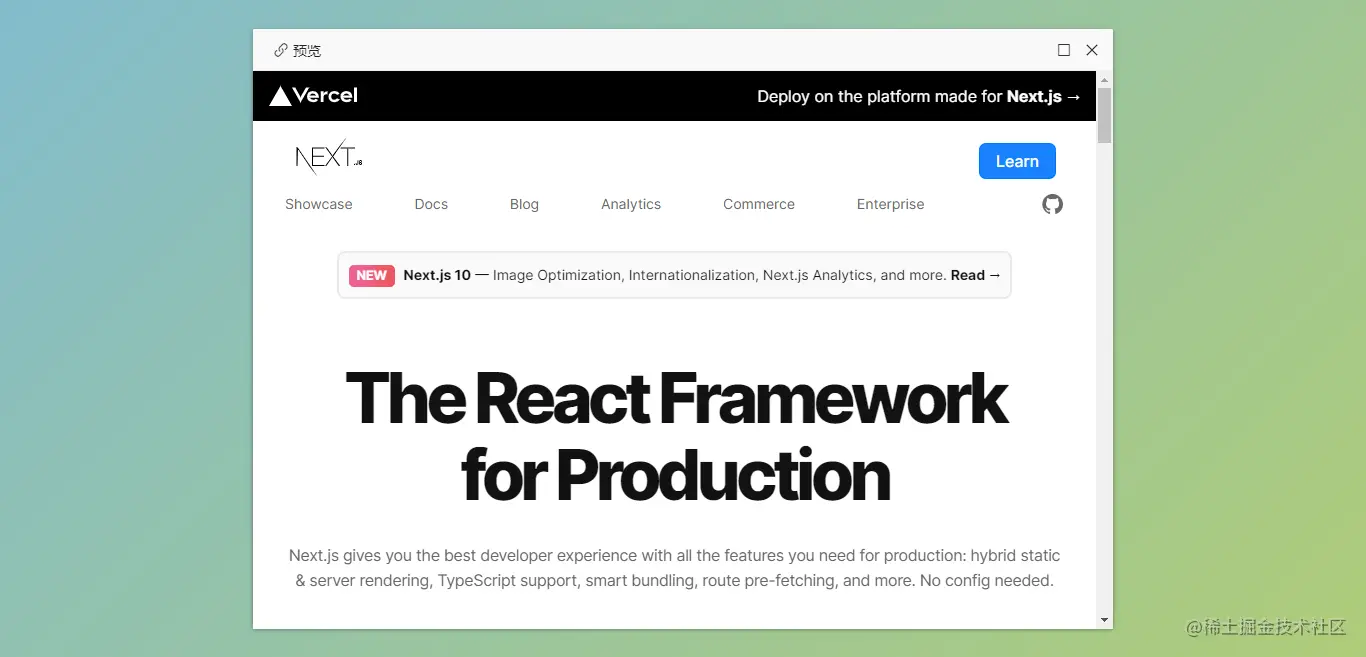This screenshot has width=1366, height=657.
Task: Open the Next.js logo homepage link
Action: [x=329, y=156]
